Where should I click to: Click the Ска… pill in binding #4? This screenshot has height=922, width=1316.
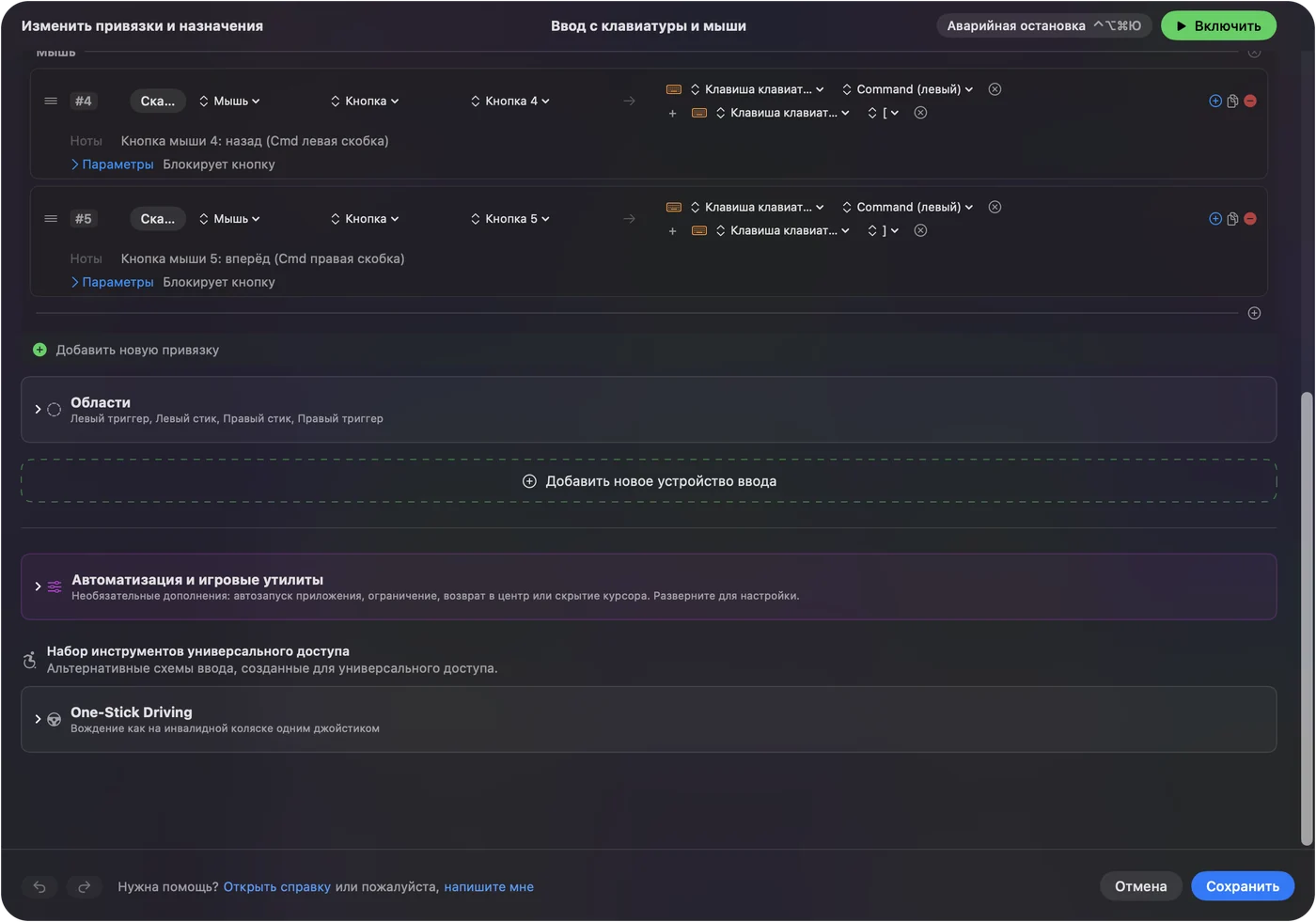[x=158, y=101]
